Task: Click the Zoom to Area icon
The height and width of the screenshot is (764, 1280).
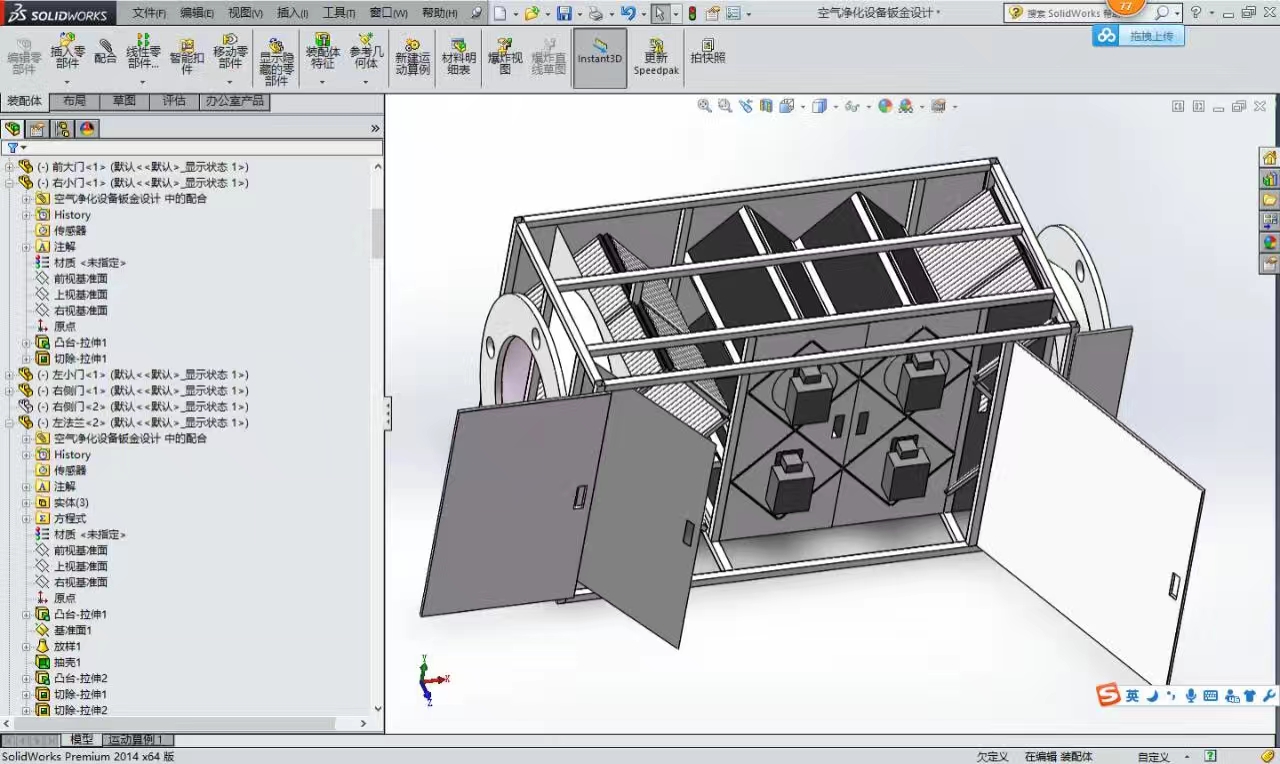Action: (725, 106)
